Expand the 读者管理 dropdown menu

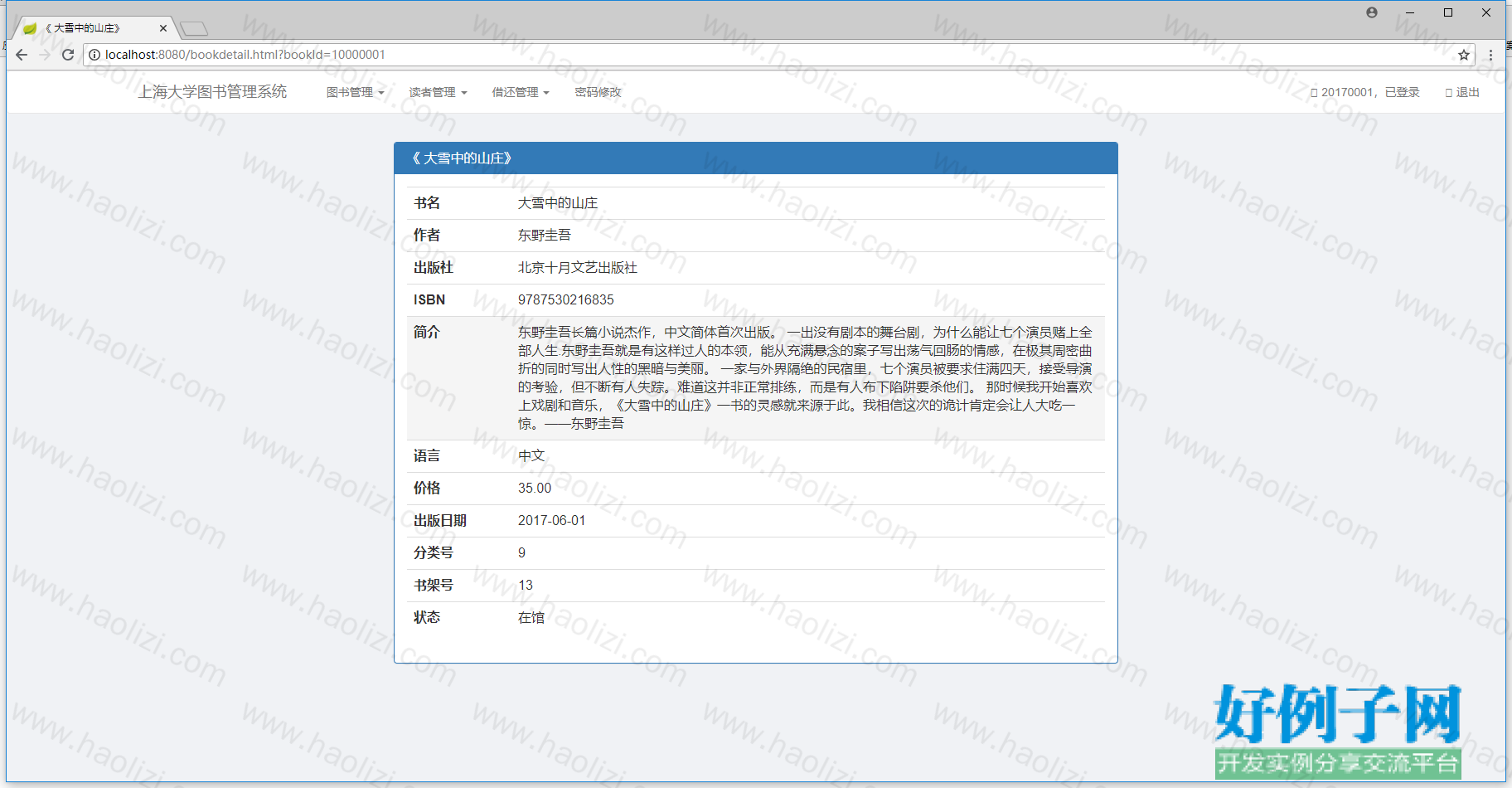438,92
